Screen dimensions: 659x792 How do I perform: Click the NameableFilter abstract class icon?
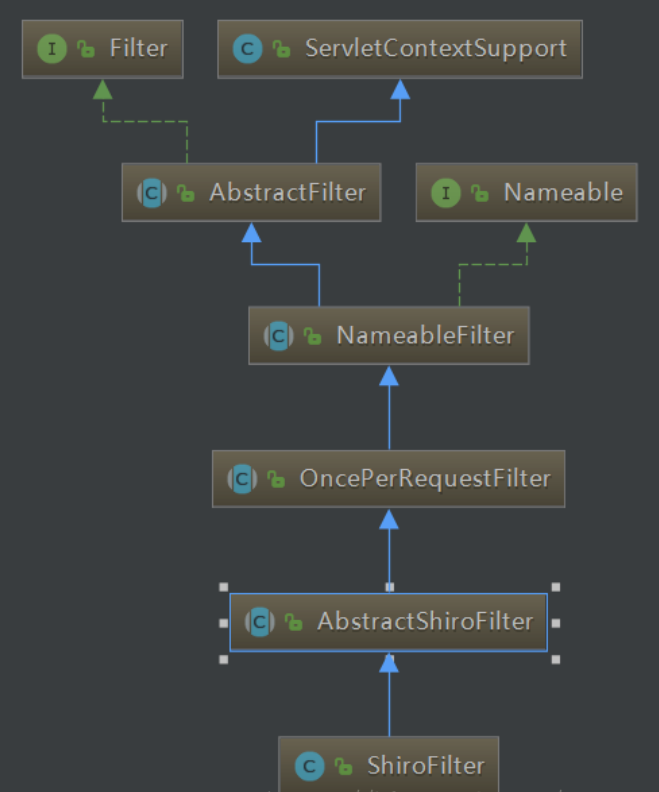pos(279,336)
